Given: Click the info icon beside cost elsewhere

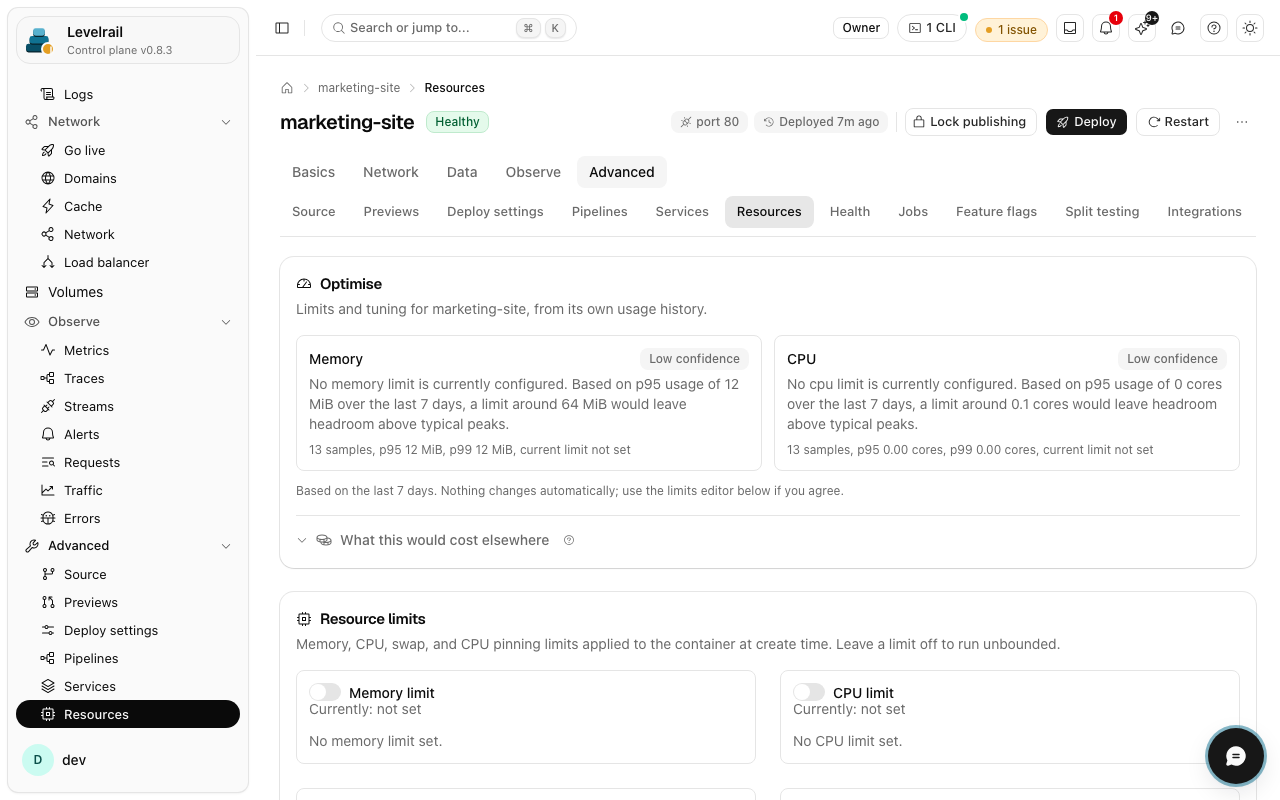Looking at the screenshot, I should click(x=569, y=540).
